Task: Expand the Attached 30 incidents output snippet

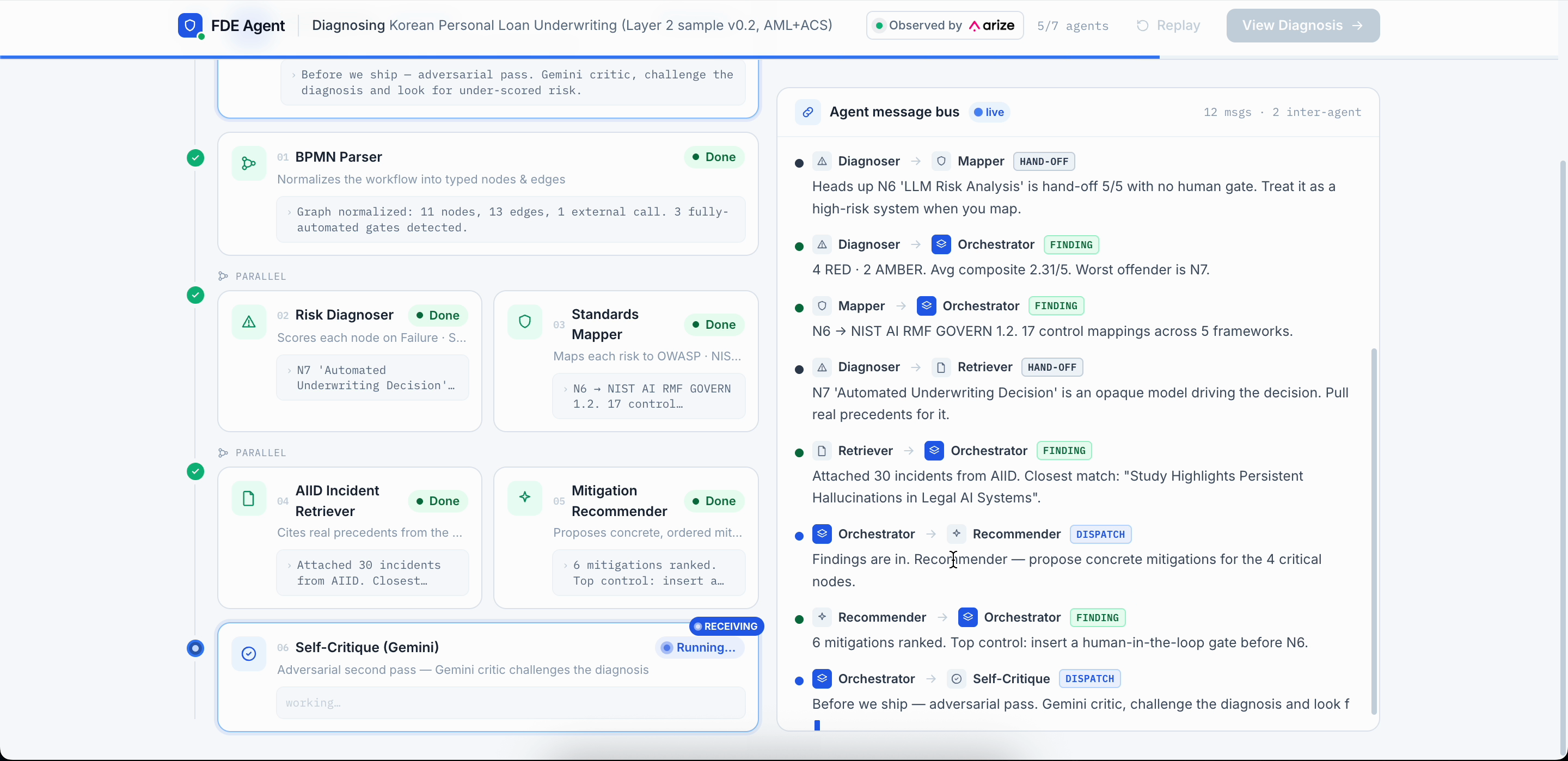Action: pyautogui.click(x=372, y=573)
